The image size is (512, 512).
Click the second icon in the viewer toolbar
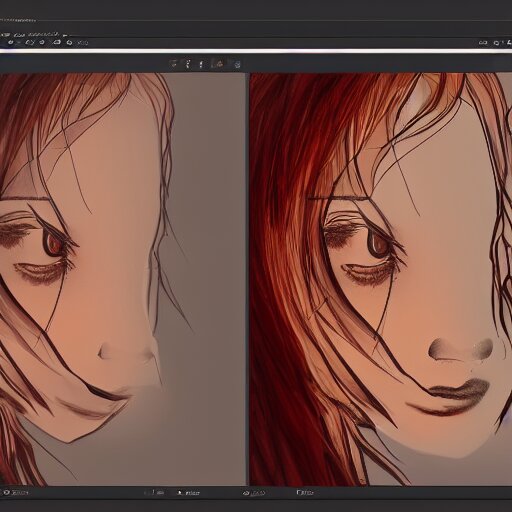188,64
